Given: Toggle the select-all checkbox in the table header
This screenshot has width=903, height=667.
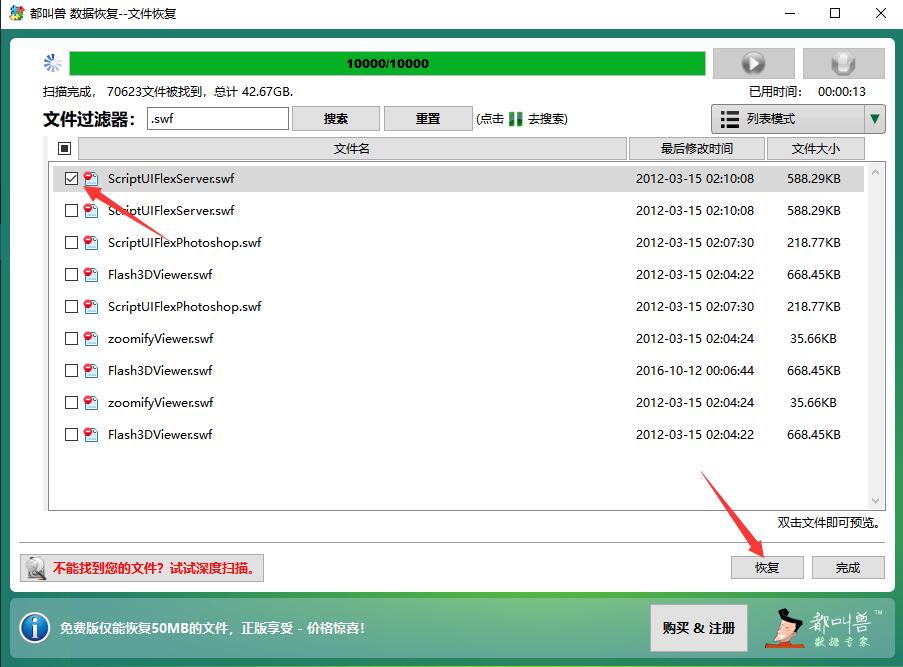Looking at the screenshot, I should click(65, 149).
